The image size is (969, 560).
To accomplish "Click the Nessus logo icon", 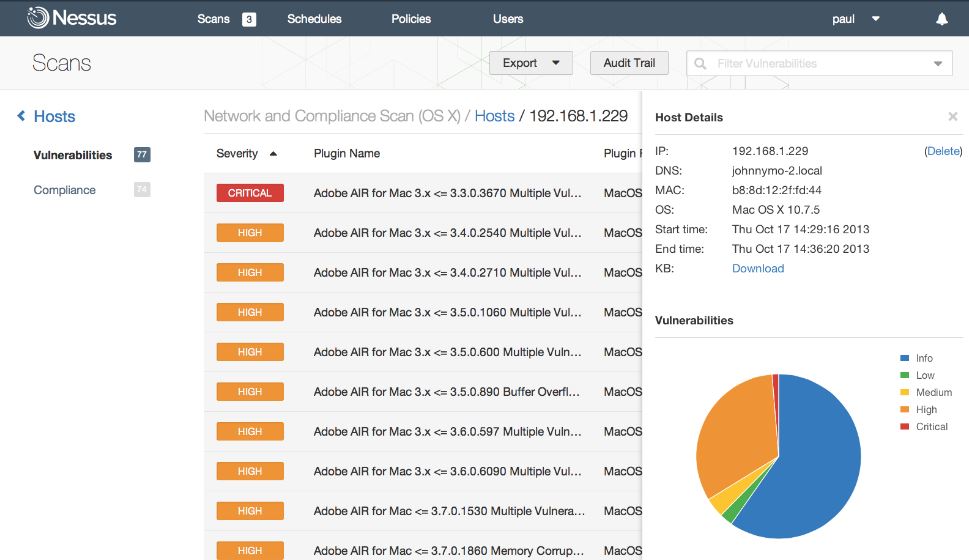I will click(x=38, y=18).
